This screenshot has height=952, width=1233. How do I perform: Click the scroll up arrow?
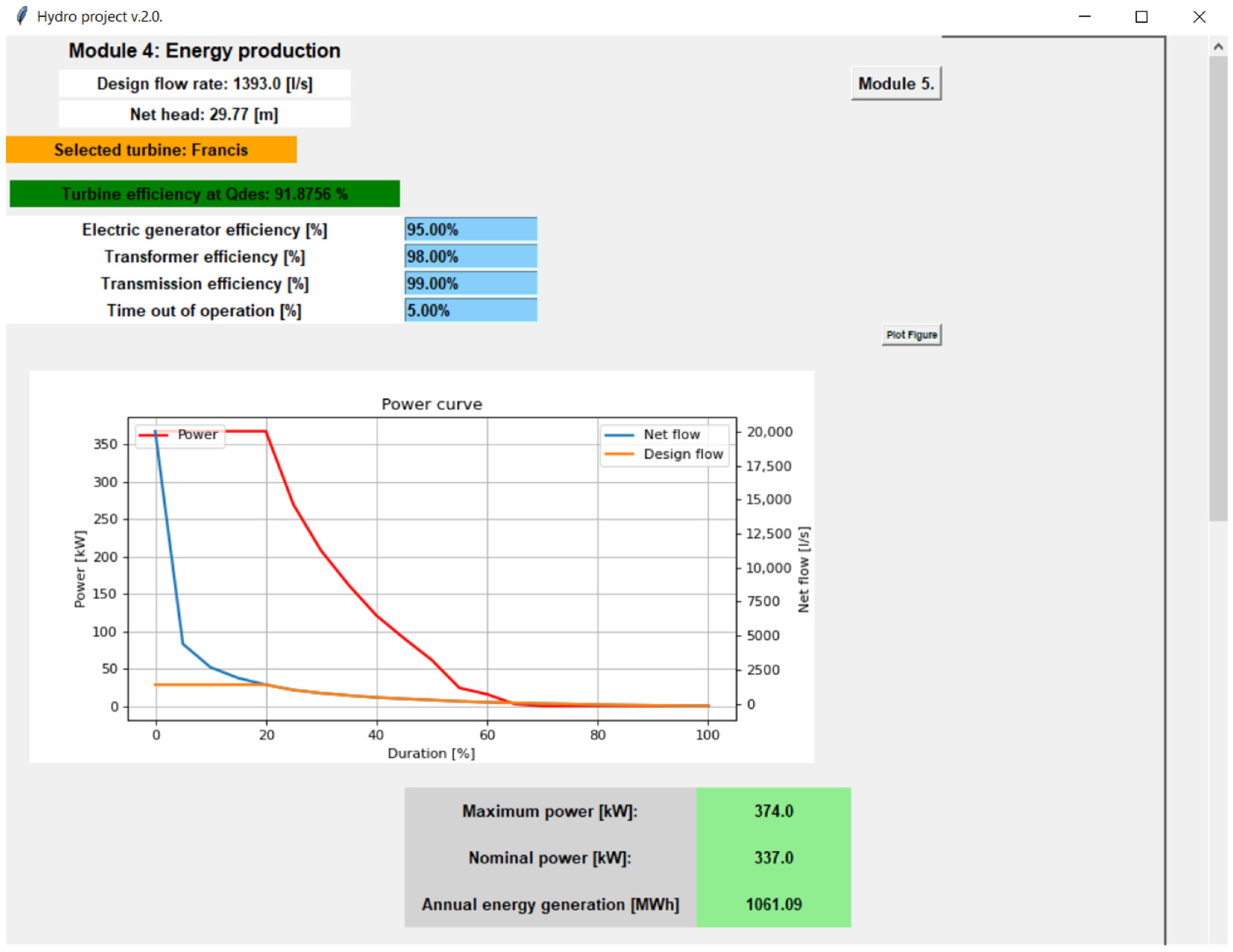pos(1218,47)
